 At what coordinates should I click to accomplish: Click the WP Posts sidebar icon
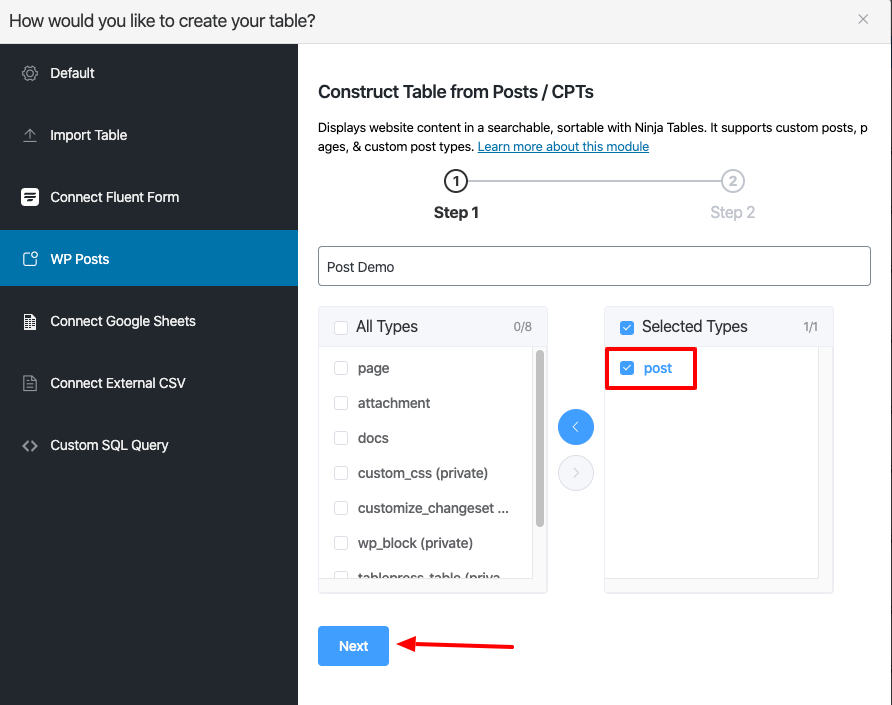point(30,259)
